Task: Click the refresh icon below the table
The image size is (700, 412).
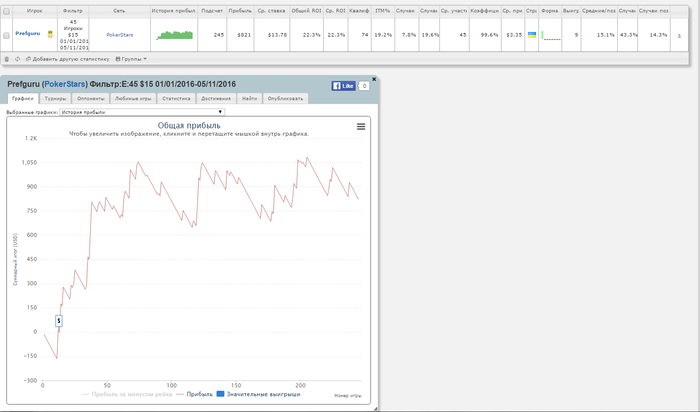Action: tap(17, 59)
